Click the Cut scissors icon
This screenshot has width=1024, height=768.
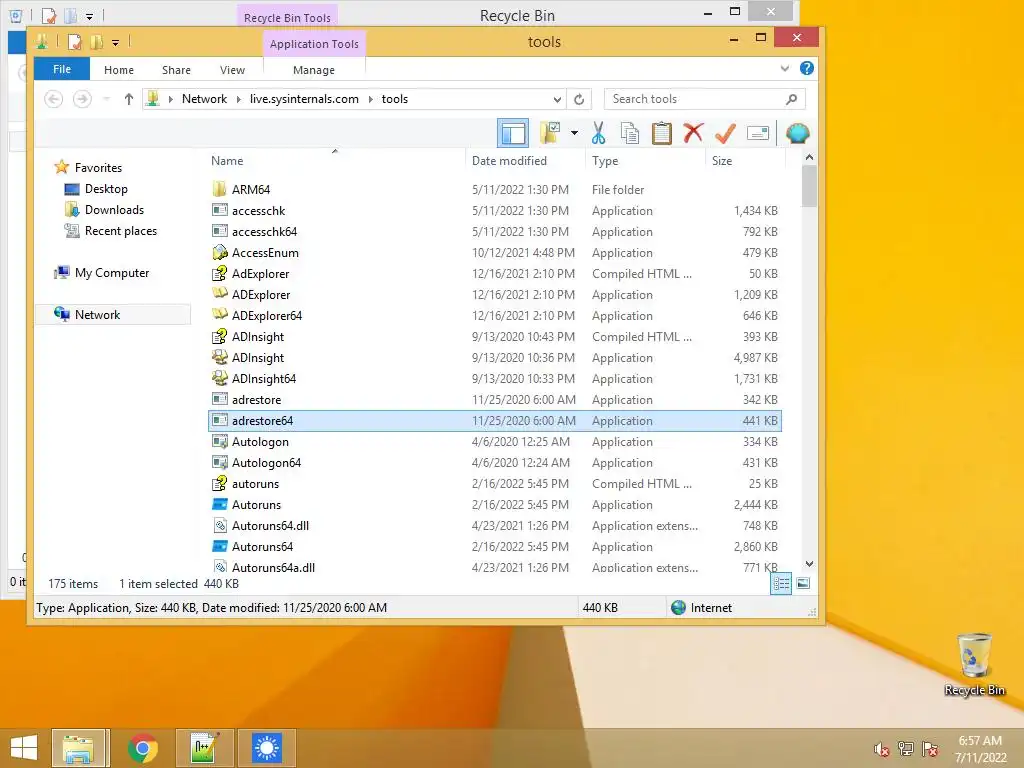598,133
